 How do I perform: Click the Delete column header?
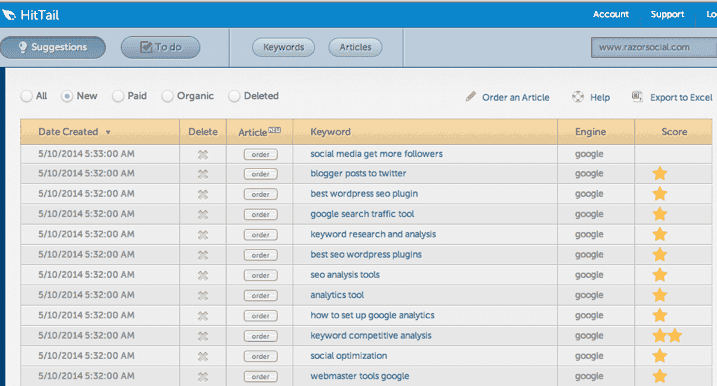click(203, 132)
